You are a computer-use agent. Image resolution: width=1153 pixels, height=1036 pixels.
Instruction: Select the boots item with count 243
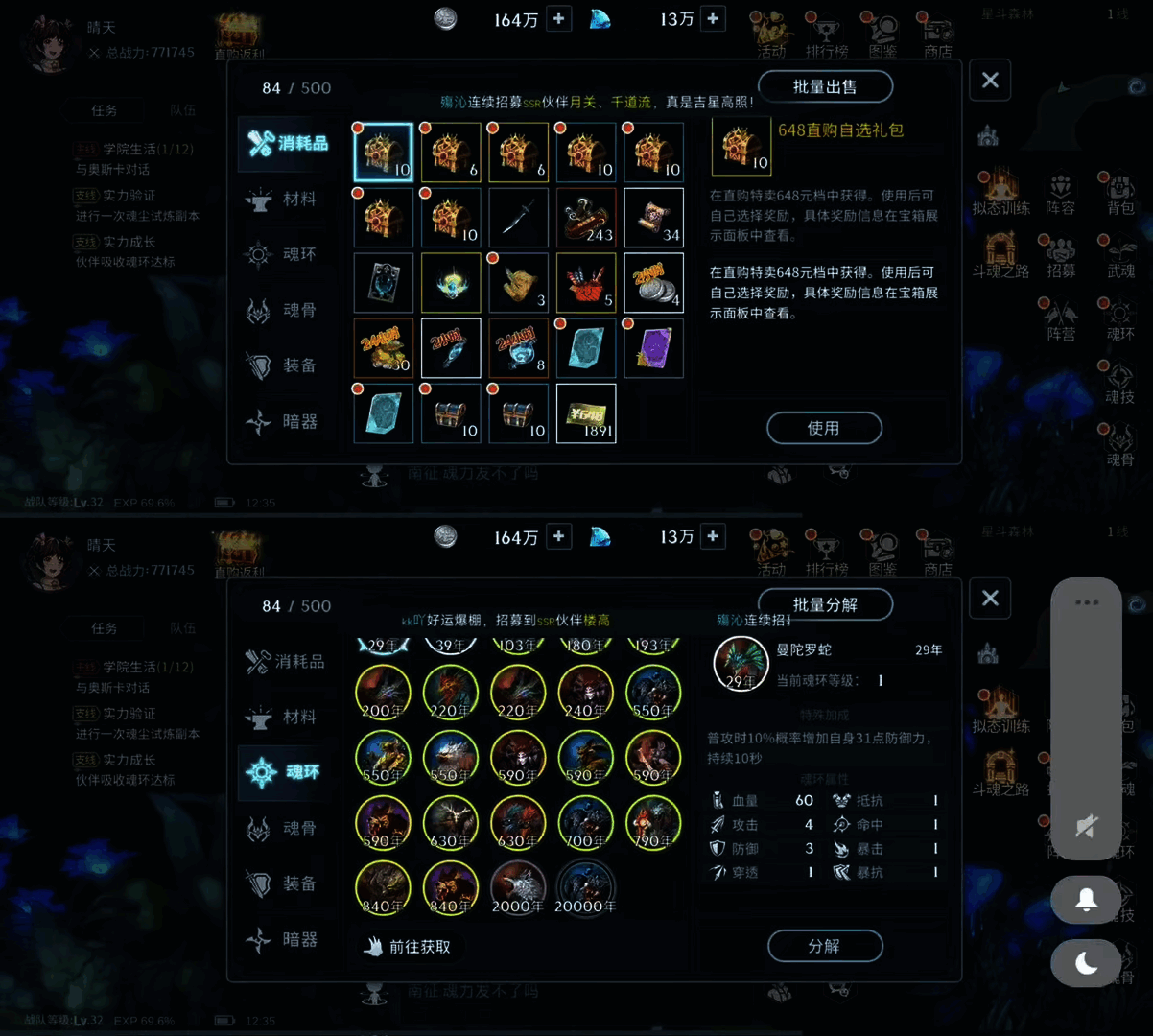[586, 217]
